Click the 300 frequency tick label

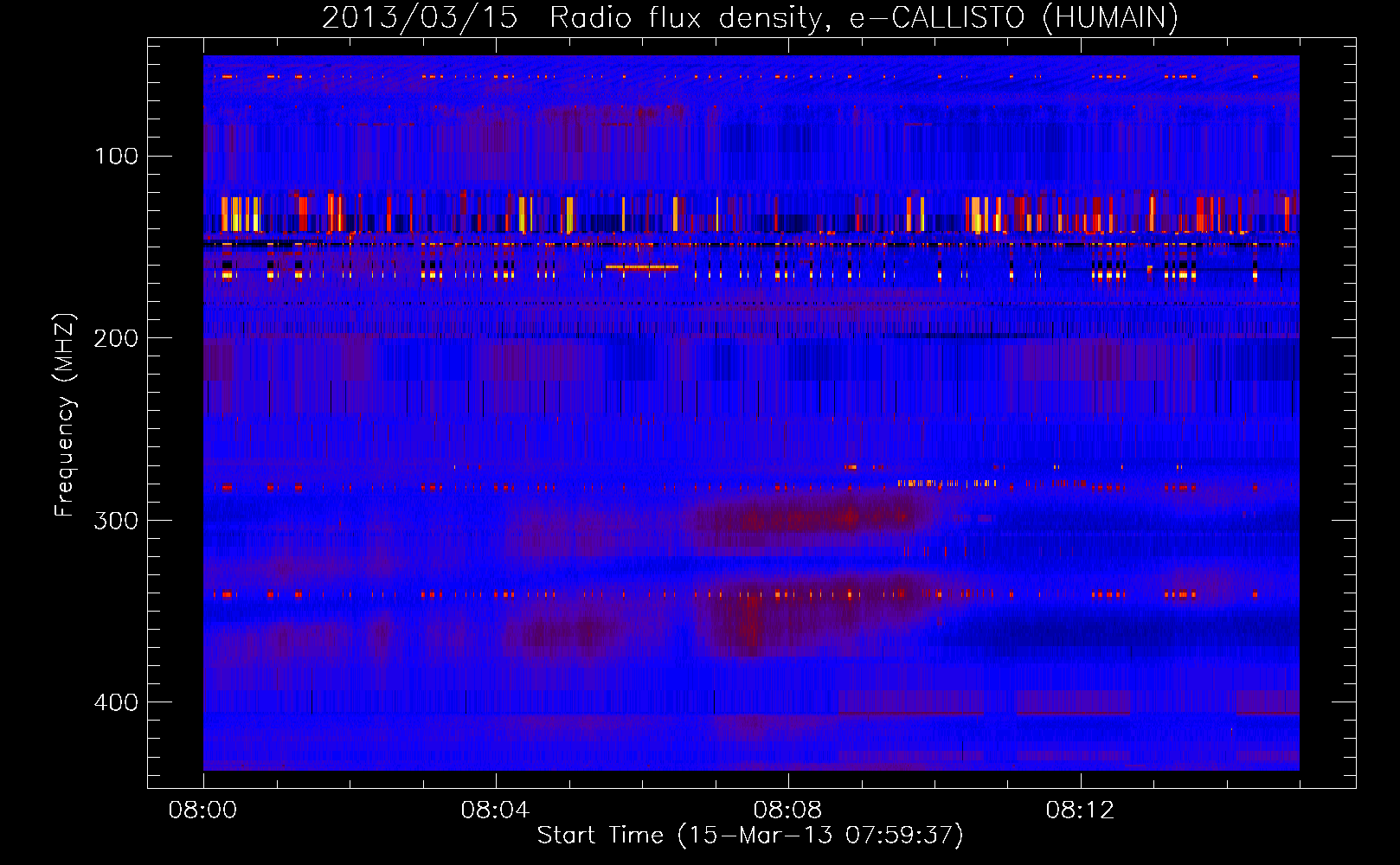[x=116, y=520]
